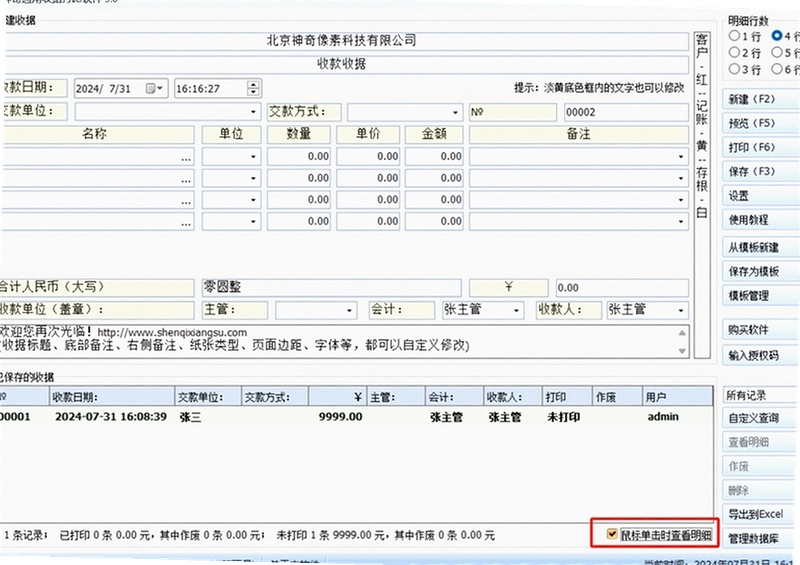The image size is (800, 565).
Task: Click the 未打印 status cell
Action: 563,417
